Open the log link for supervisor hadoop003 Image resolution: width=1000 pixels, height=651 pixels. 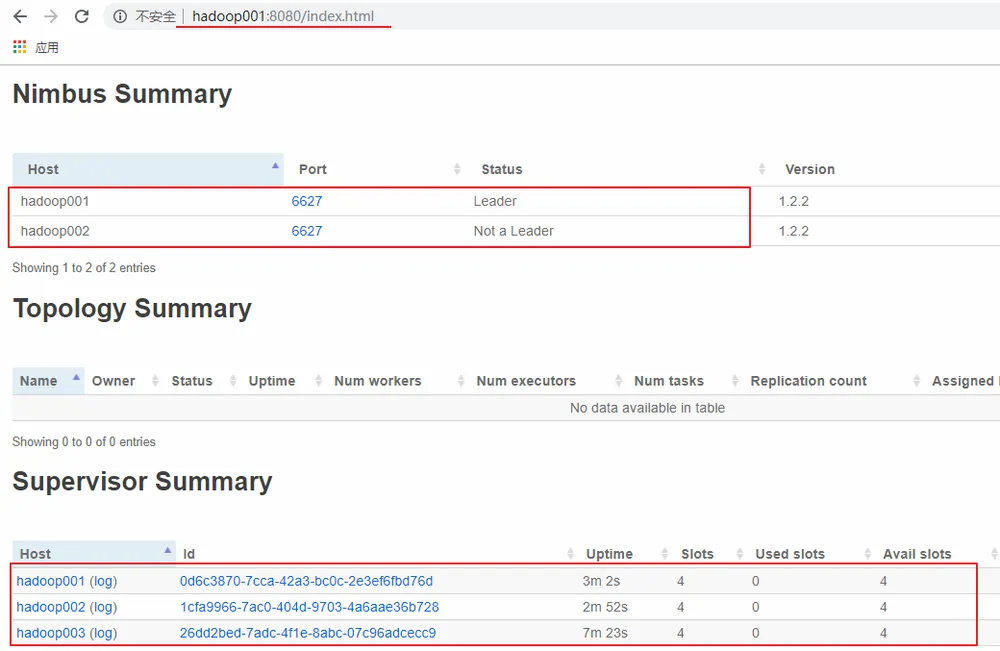[x=103, y=633]
